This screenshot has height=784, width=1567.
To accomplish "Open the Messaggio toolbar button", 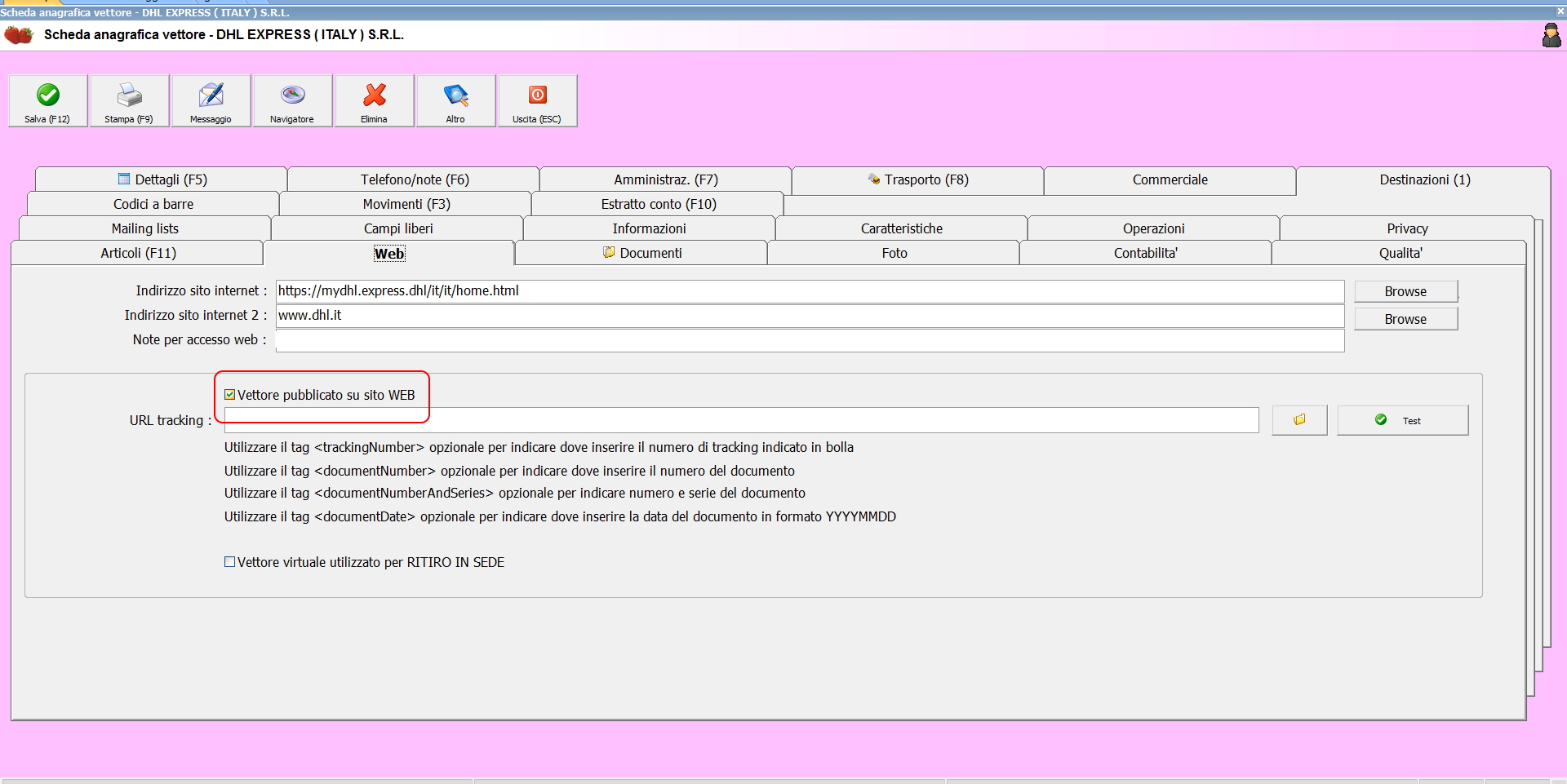I will coord(211,101).
